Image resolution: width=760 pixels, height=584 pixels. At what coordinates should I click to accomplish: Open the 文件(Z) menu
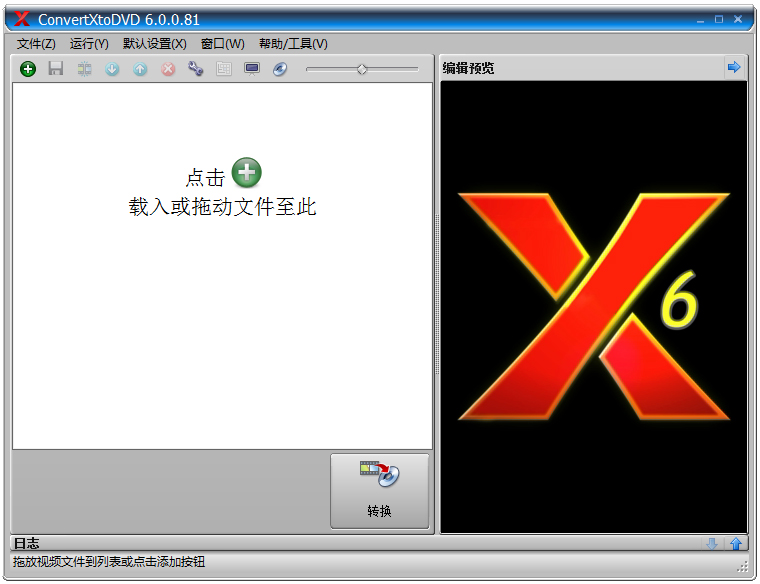point(36,44)
